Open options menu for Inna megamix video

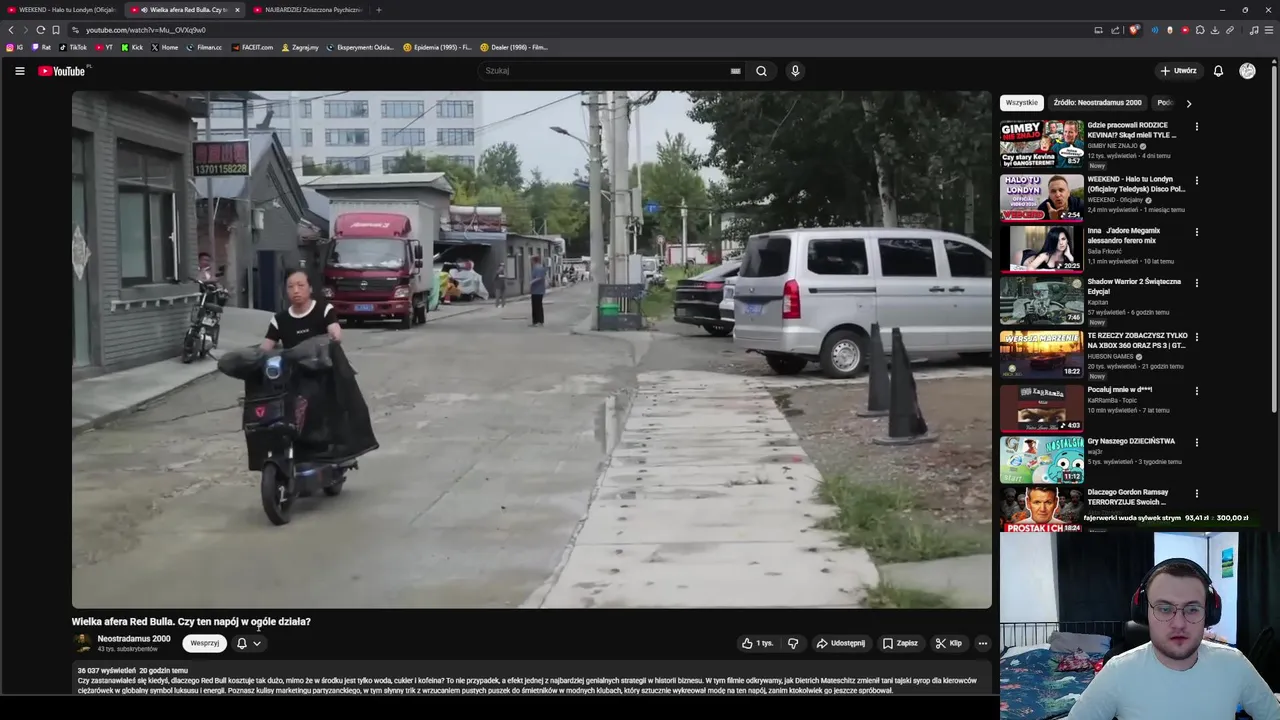pyautogui.click(x=1196, y=232)
